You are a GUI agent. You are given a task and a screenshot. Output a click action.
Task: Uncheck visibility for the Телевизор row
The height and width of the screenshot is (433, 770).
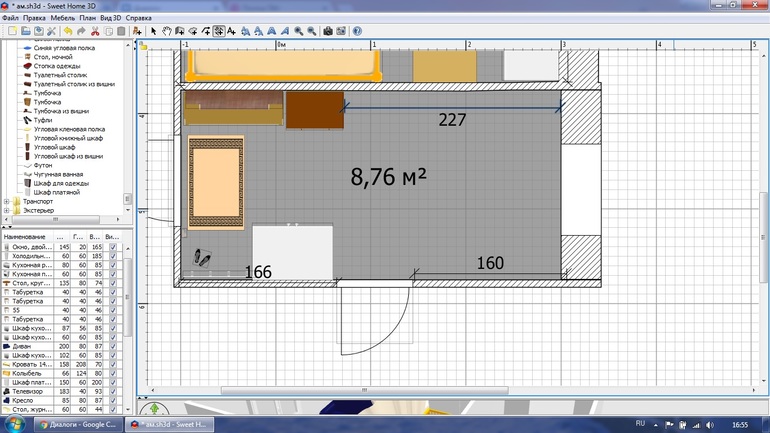tap(113, 391)
